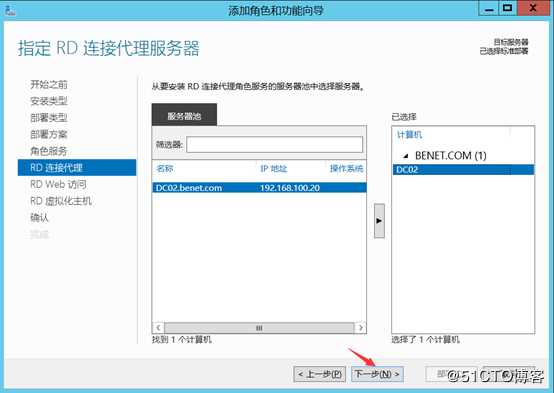Select the RD 连接代理 step
Screen dimensions: 554x393
tap(77, 168)
